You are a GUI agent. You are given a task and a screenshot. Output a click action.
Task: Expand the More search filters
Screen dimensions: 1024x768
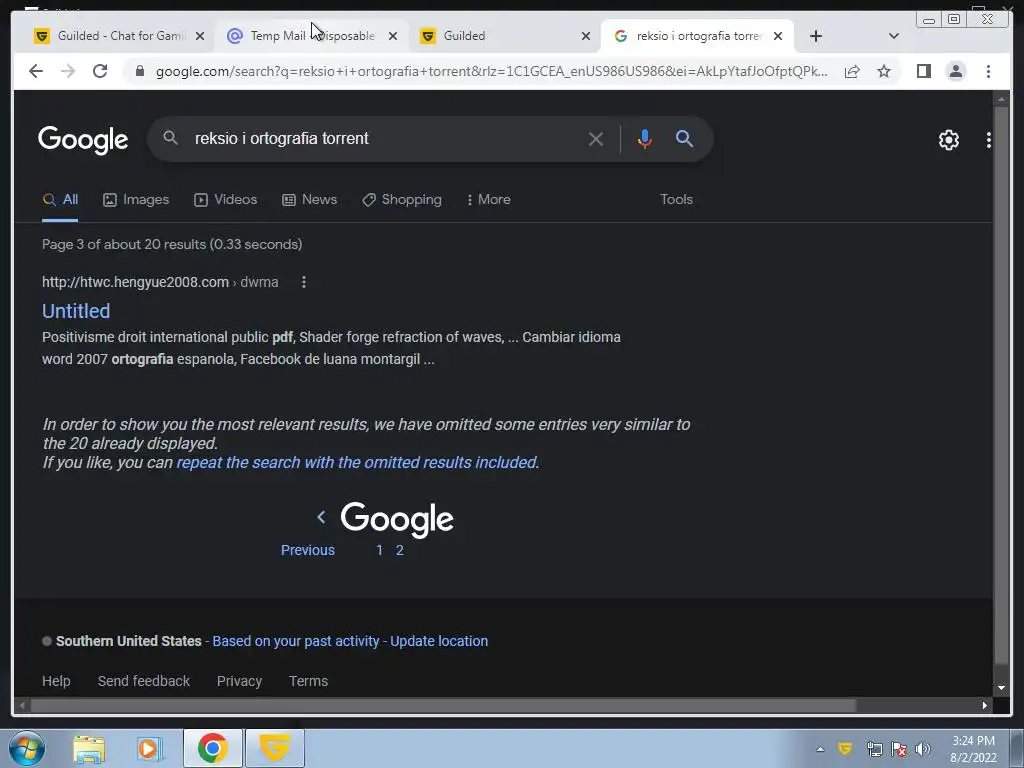coord(488,200)
